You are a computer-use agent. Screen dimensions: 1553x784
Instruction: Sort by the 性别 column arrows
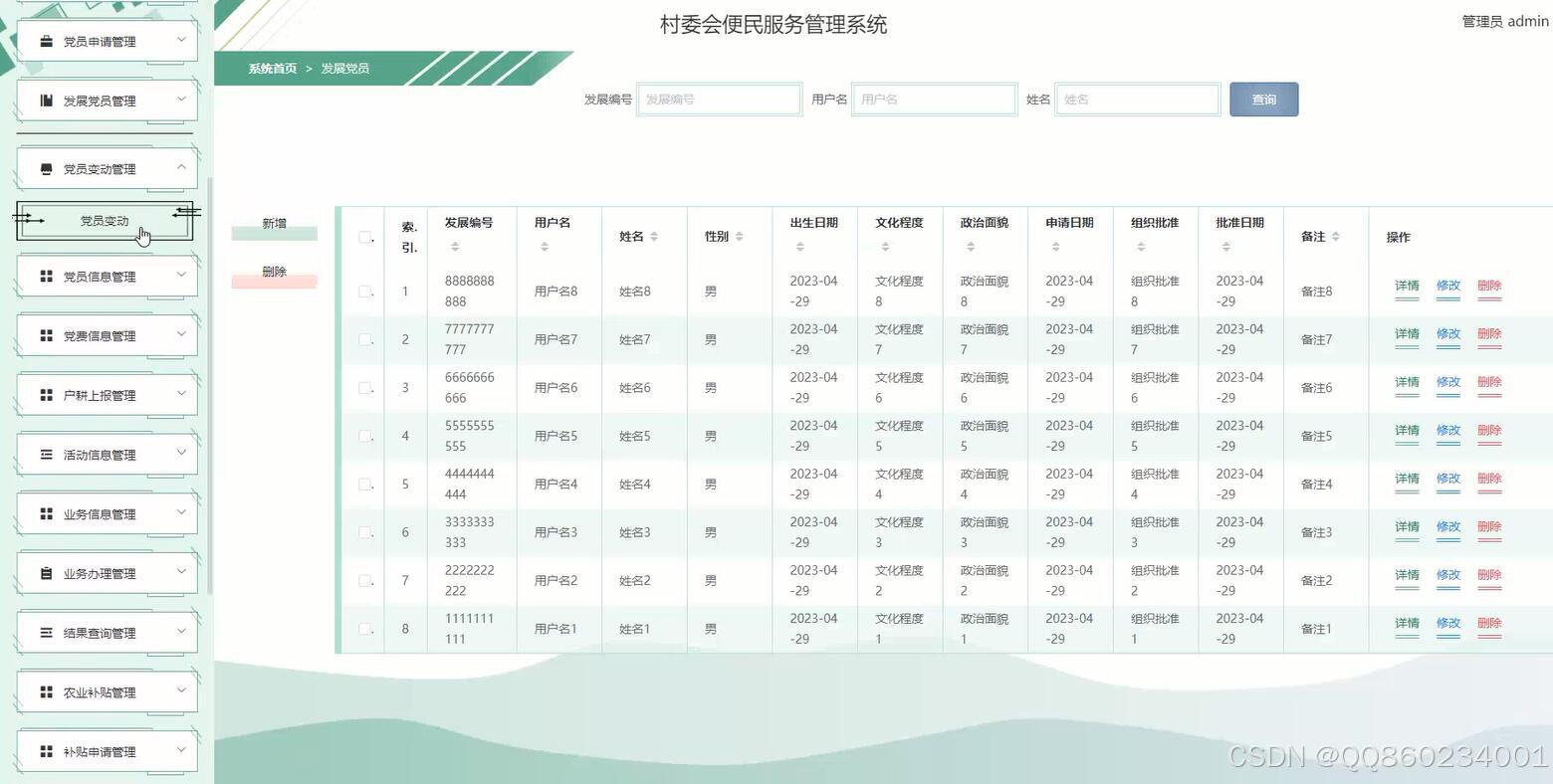pyautogui.click(x=740, y=237)
